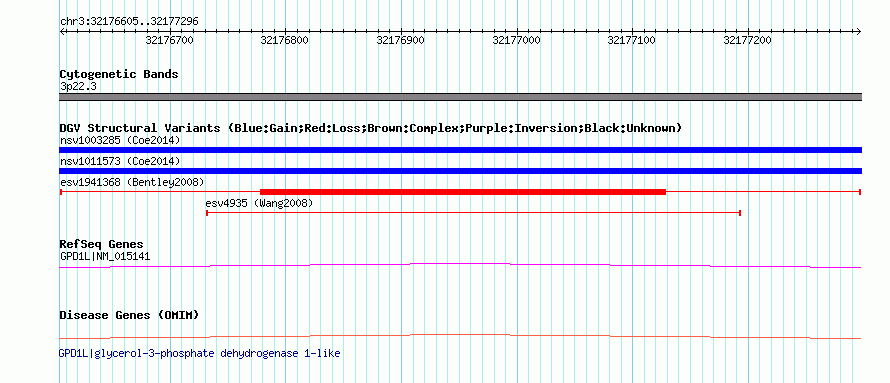Click the Disease Genes (OMIM) track title

129,315
